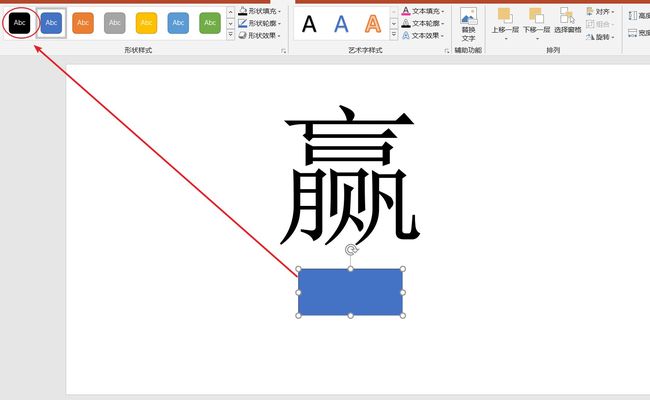
Task: Expand the full WordArt styles gallery
Action: [394, 35]
